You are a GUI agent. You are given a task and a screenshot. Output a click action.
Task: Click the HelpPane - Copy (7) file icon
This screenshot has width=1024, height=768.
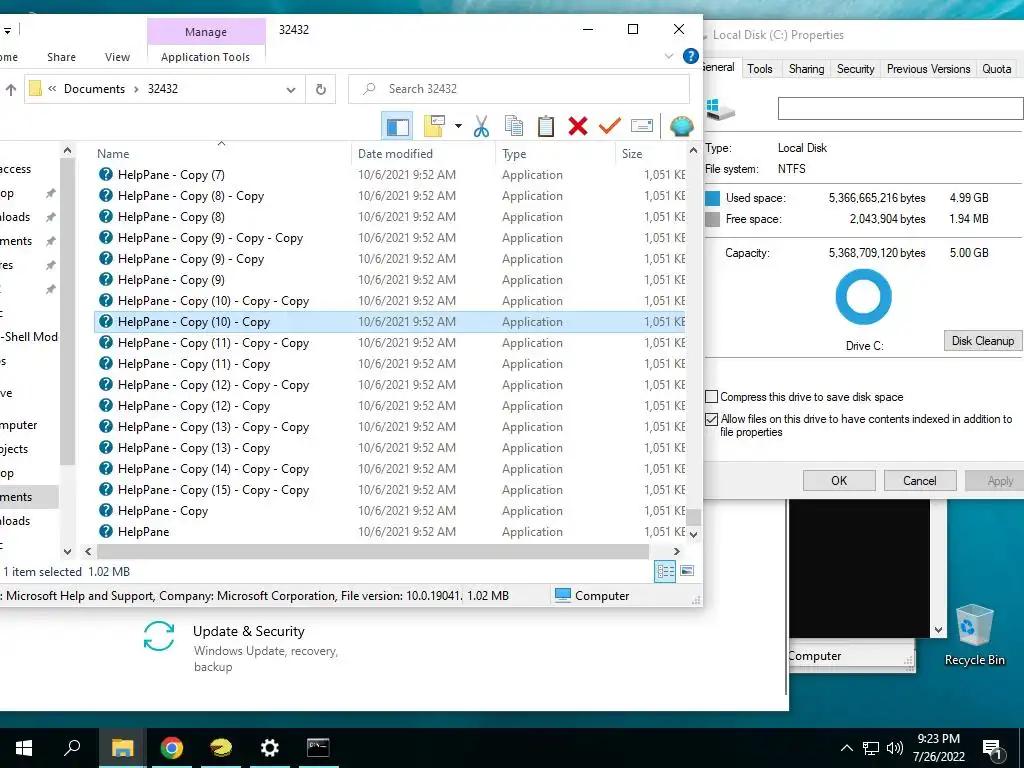tap(106, 174)
